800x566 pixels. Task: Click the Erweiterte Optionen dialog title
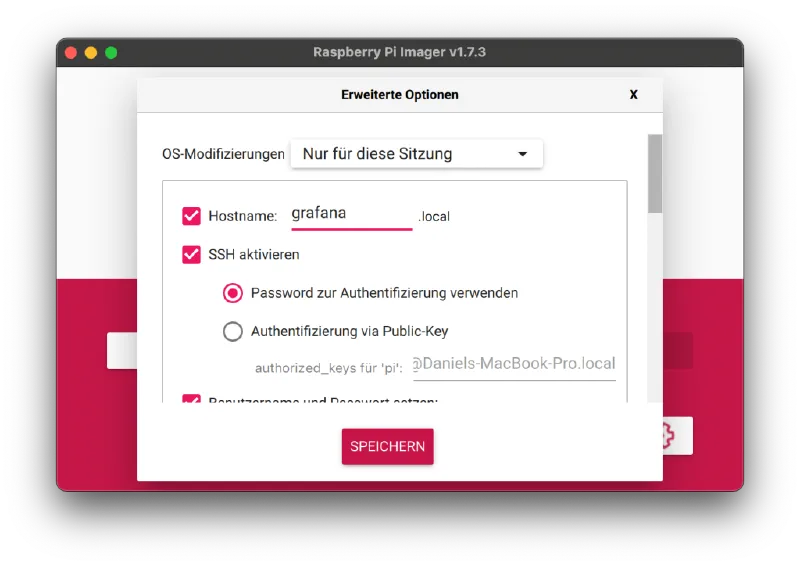click(399, 95)
